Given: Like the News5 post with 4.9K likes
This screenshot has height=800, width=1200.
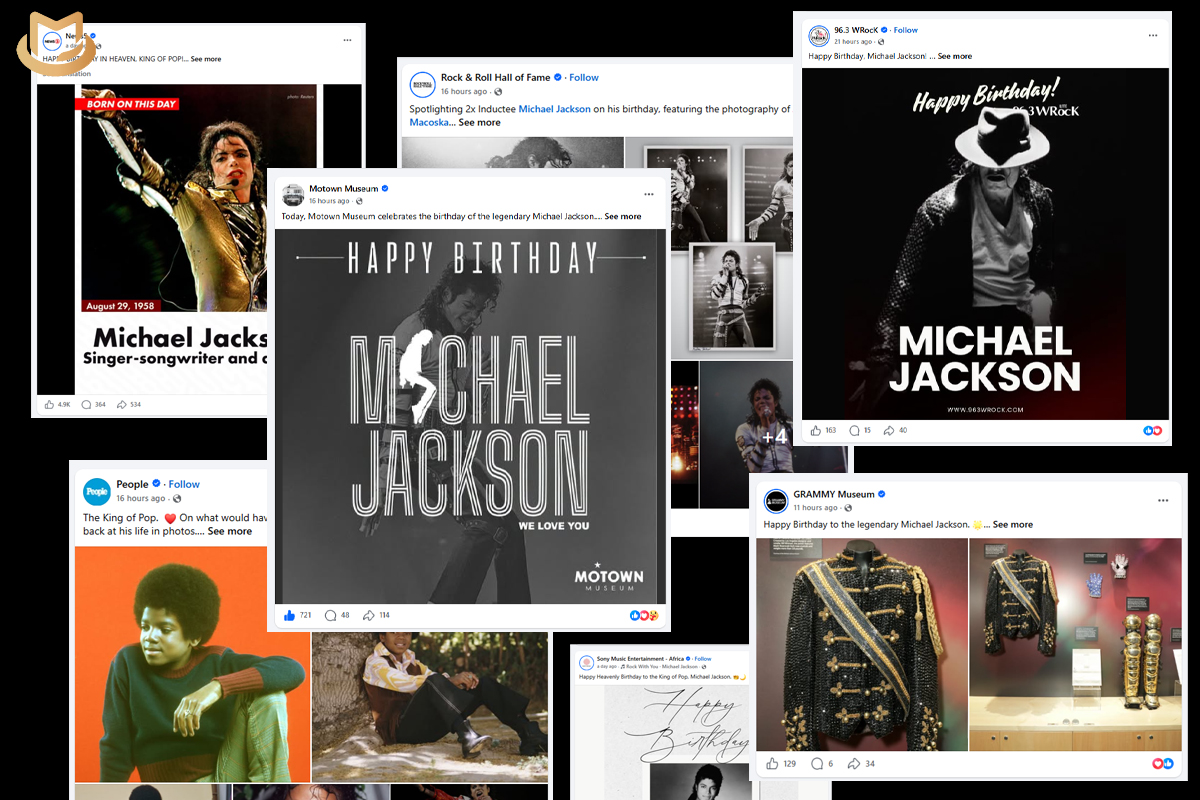Looking at the screenshot, I should click(50, 404).
